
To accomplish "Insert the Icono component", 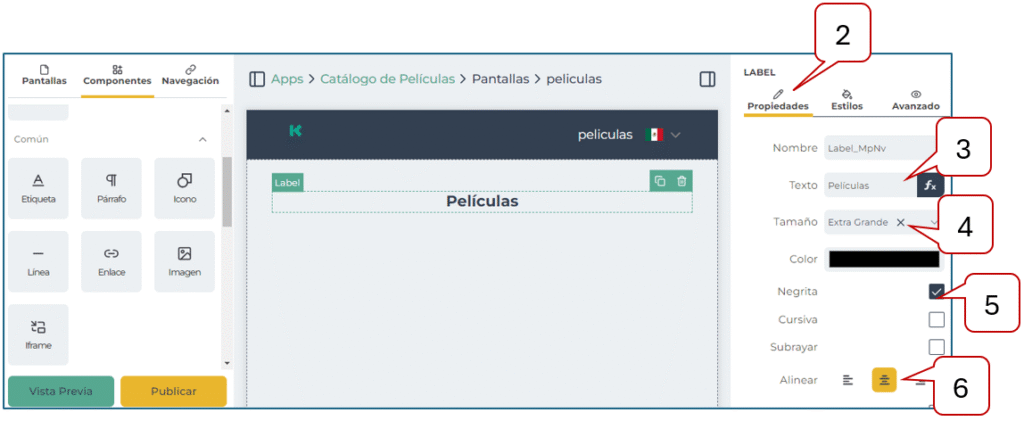I will pos(184,188).
